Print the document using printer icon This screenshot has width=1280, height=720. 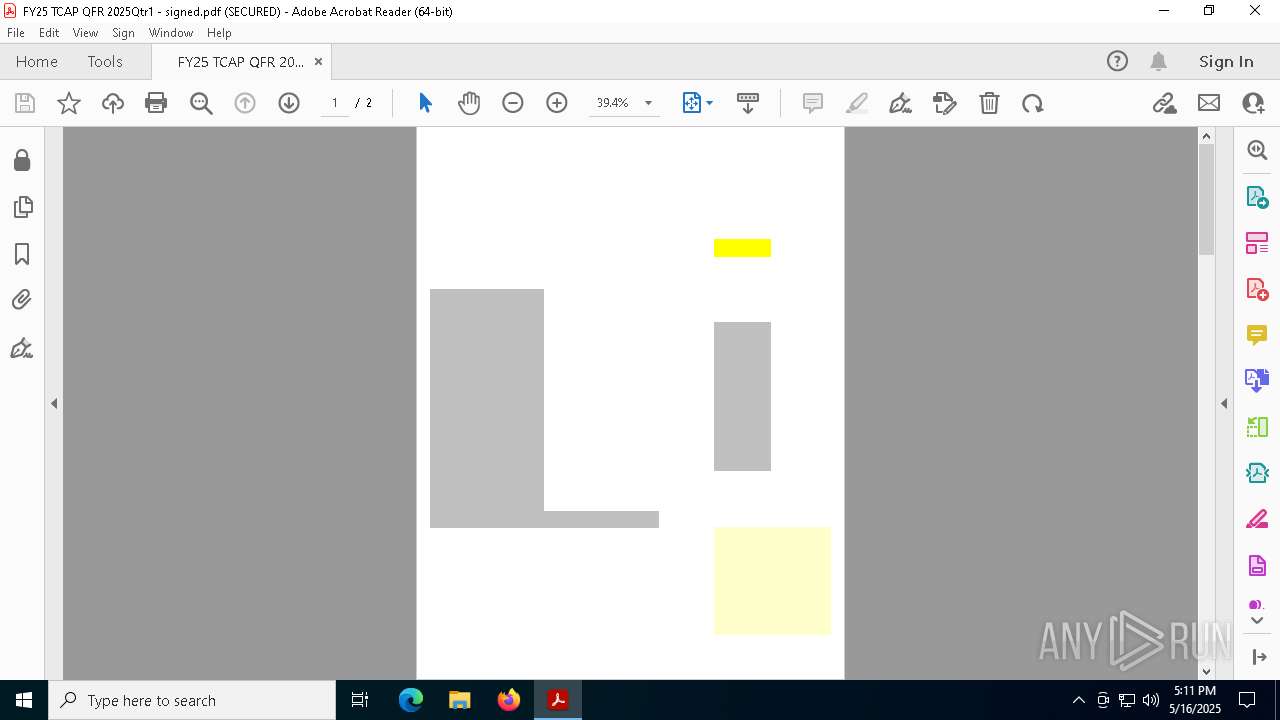(156, 103)
